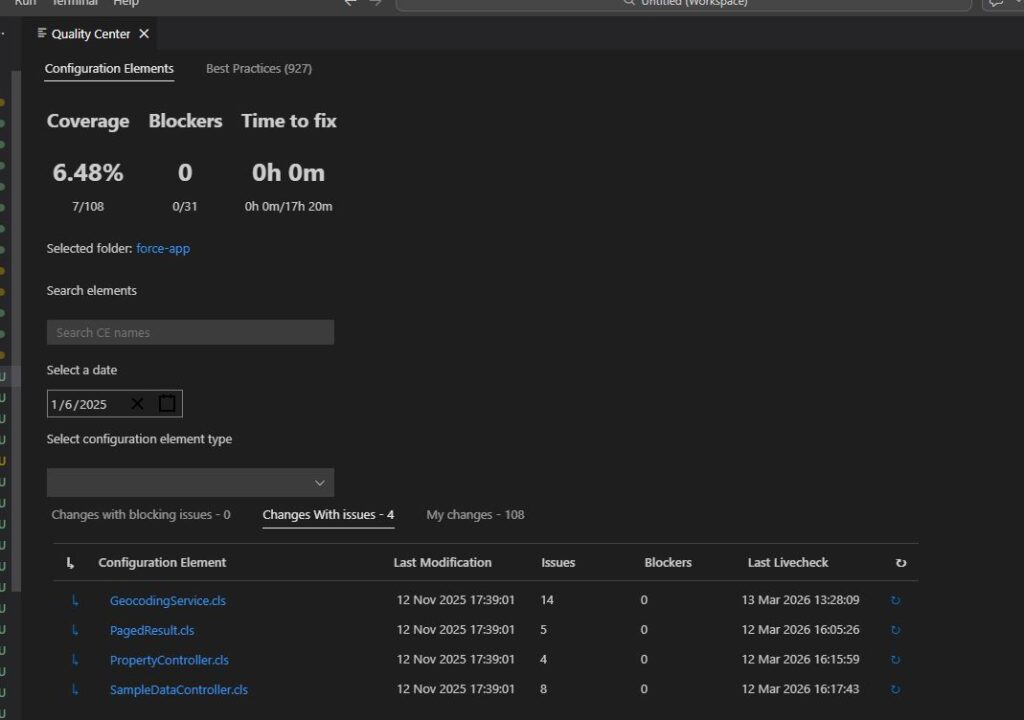Image resolution: width=1024 pixels, height=720 pixels.
Task: Refresh livecheck for GeocodingService.cls row
Action: click(895, 601)
